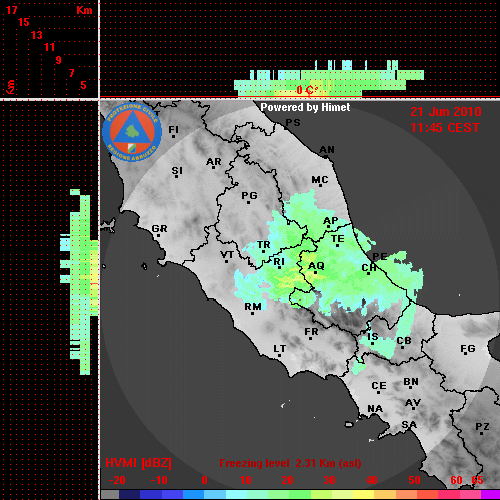Click the AN city label
Image resolution: width=500 pixels, height=500 pixels.
[327, 150]
